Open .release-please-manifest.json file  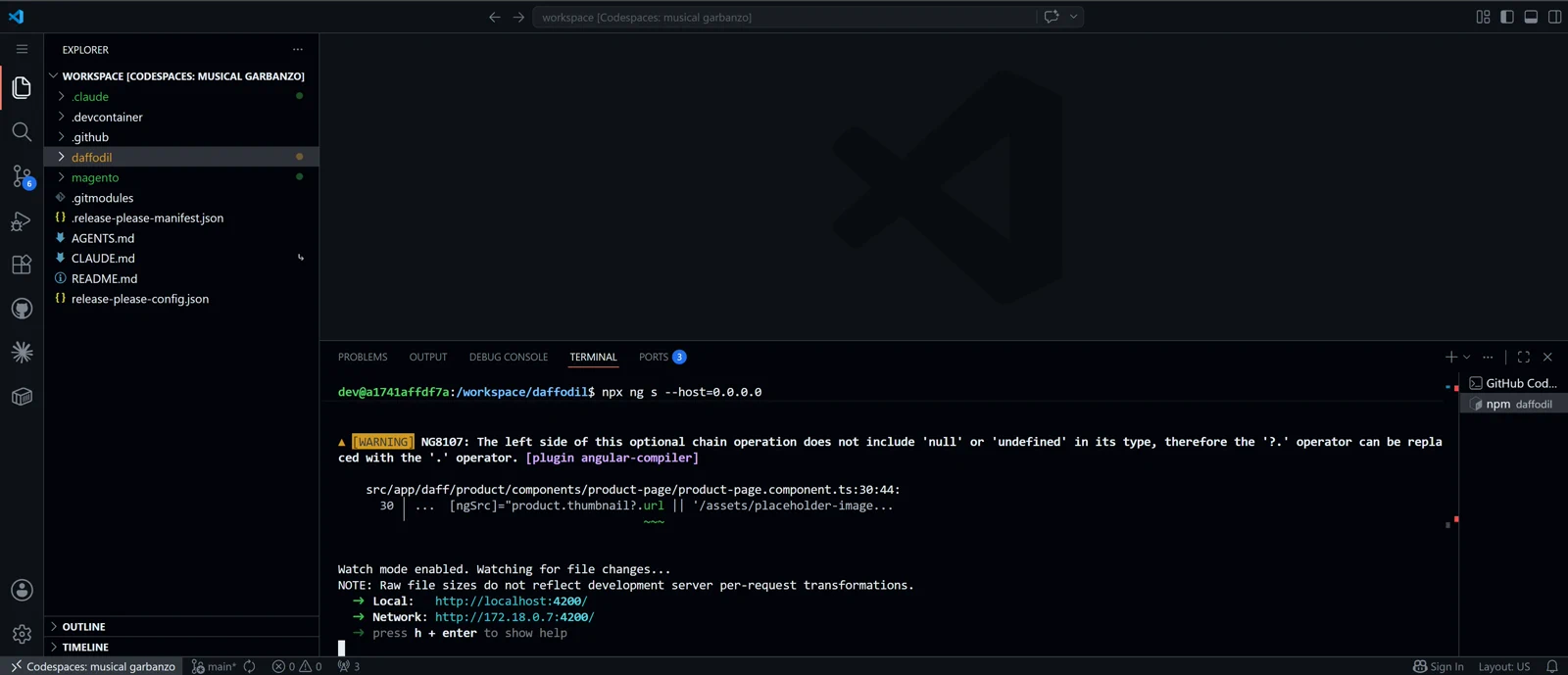pyautogui.click(x=181, y=217)
